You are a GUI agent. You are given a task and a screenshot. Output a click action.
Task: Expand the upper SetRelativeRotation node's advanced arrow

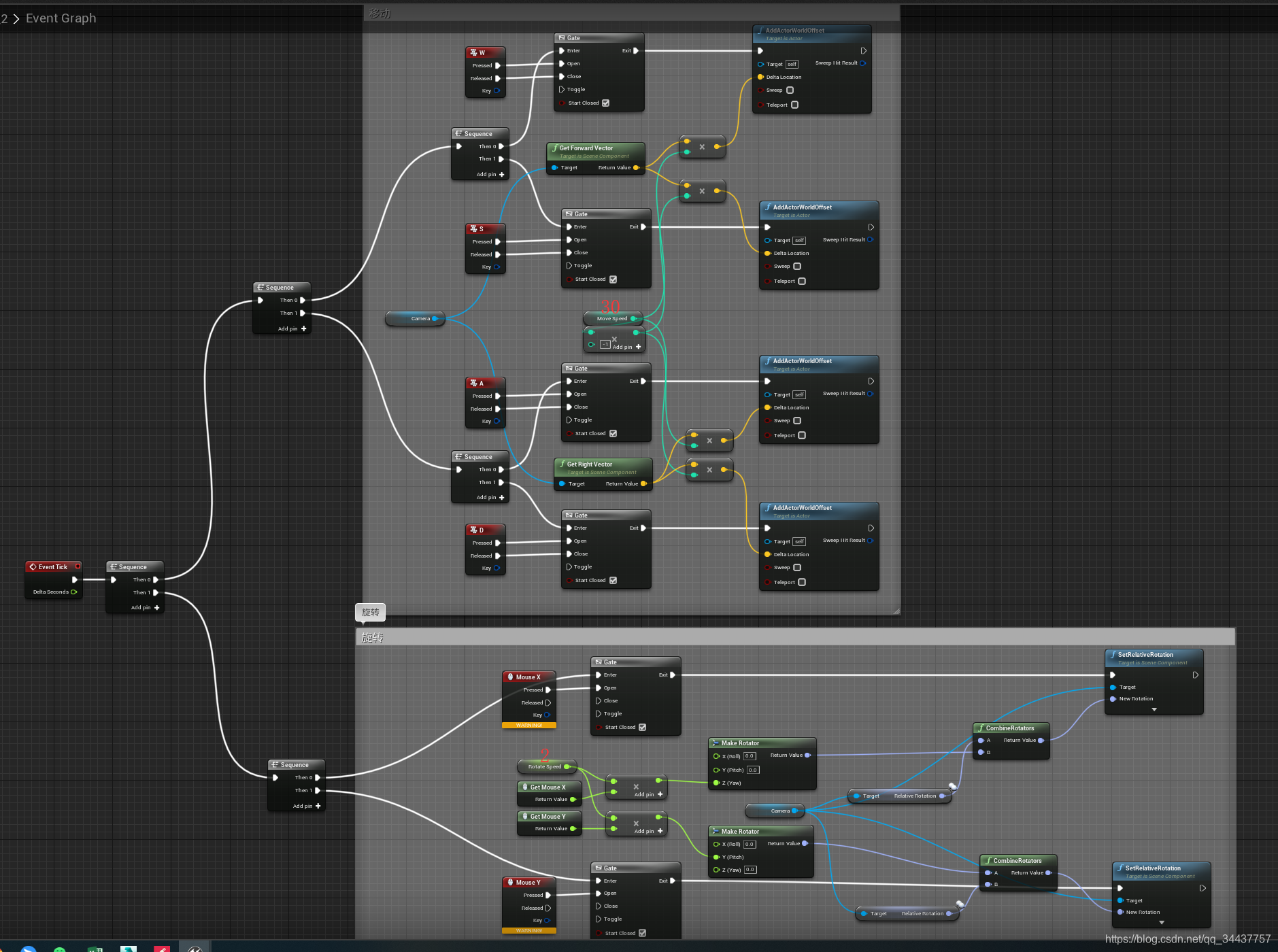[x=1154, y=709]
